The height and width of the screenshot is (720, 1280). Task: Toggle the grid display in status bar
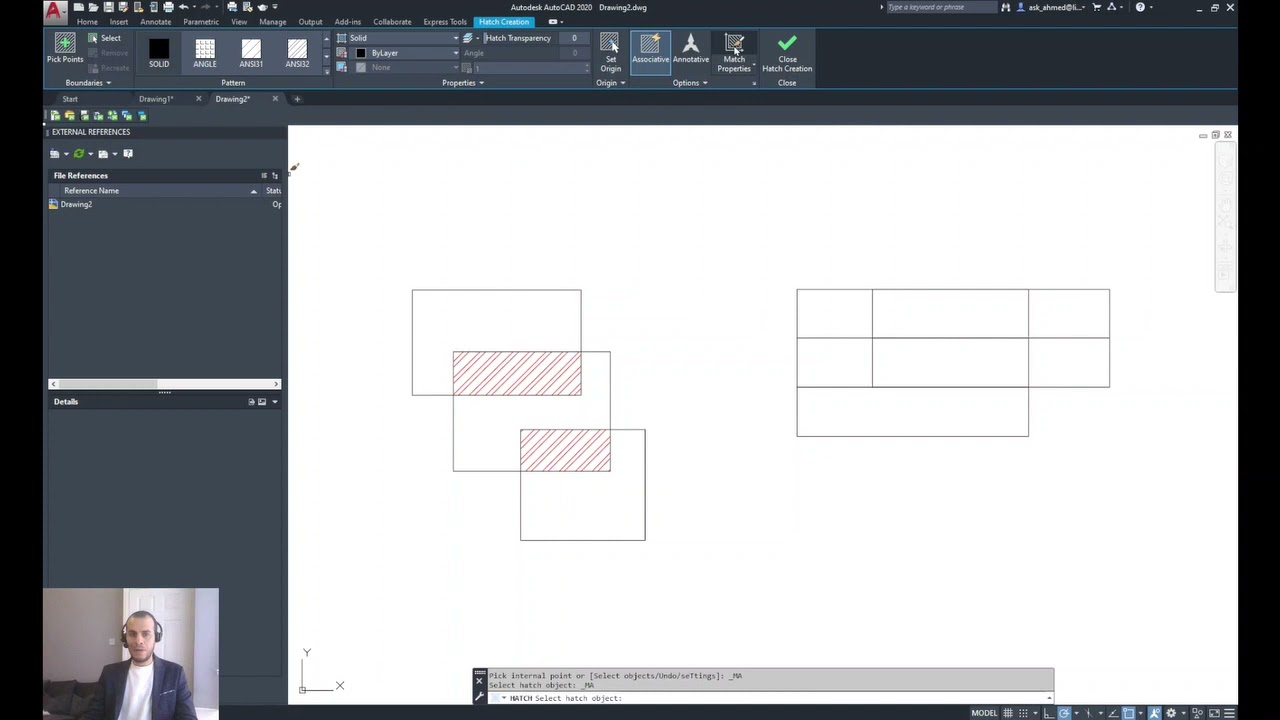pos(1008,713)
